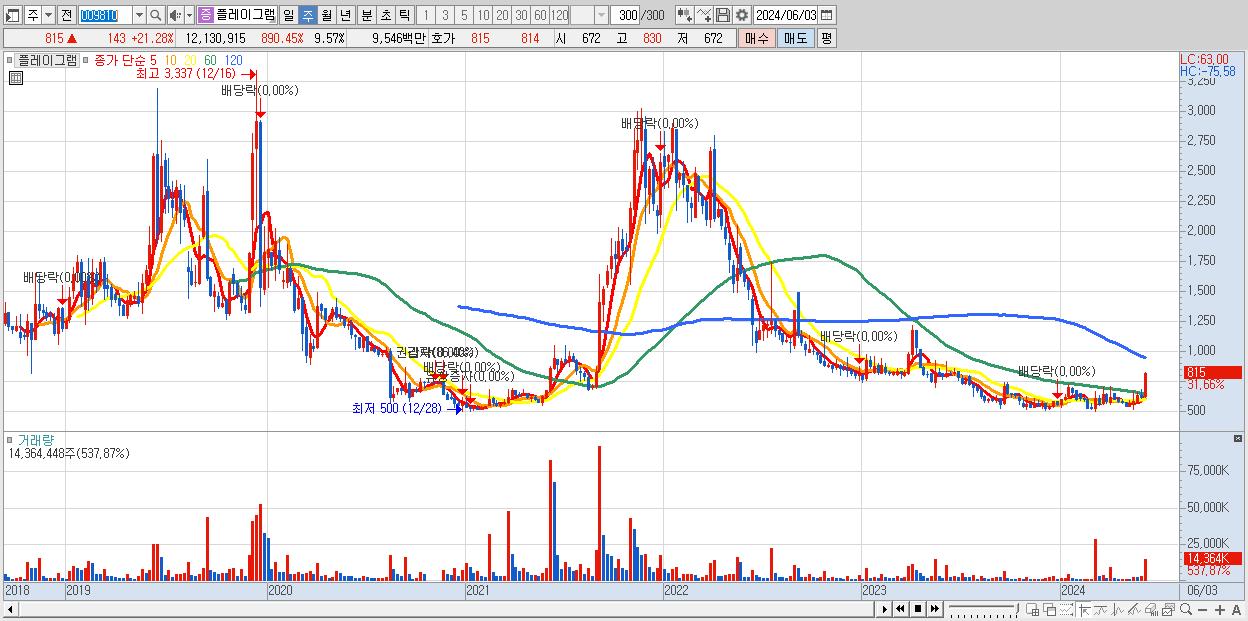The height and width of the screenshot is (621, 1248).
Task: Click the speaker sound icon
Action: click(x=175, y=15)
